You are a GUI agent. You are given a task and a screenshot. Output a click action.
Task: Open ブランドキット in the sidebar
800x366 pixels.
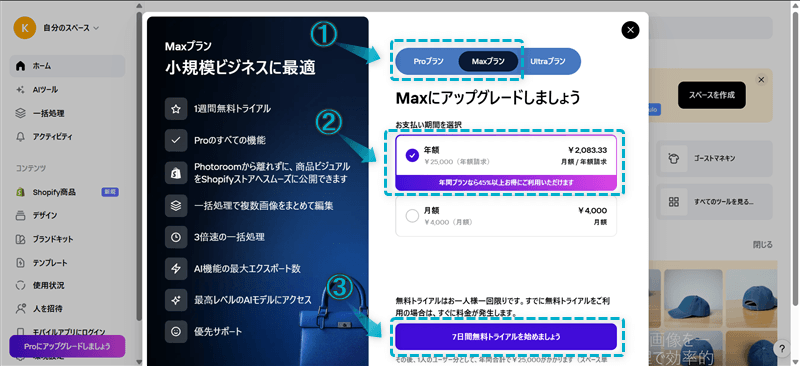point(67,239)
